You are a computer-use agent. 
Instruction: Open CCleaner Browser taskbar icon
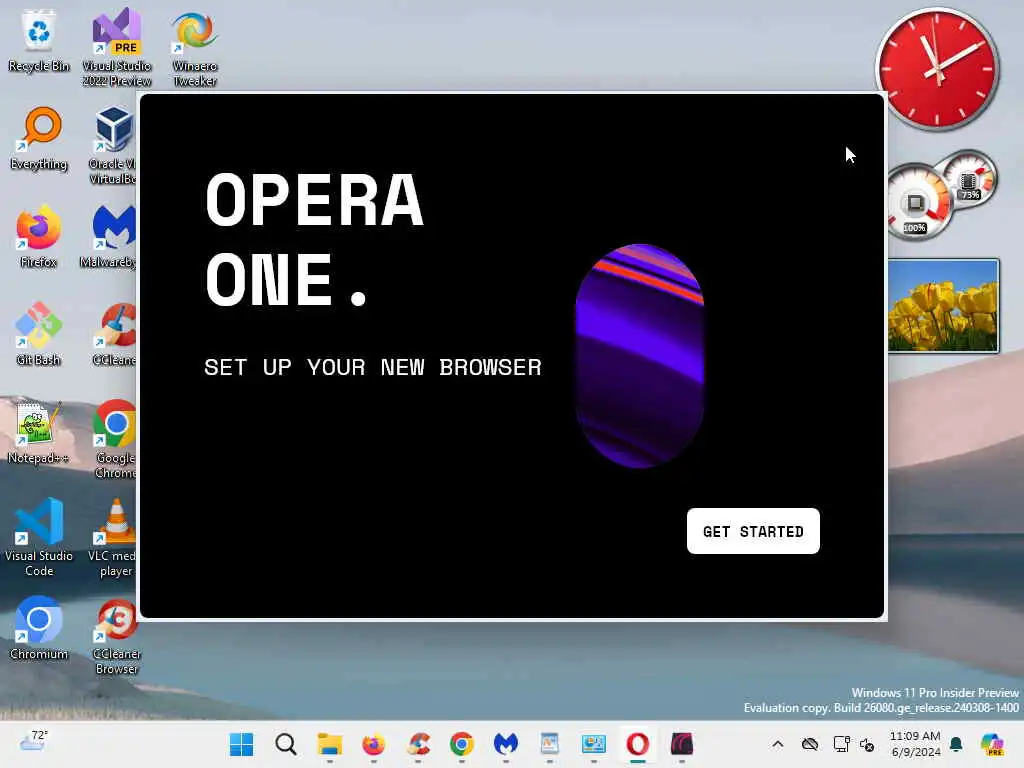coord(418,744)
